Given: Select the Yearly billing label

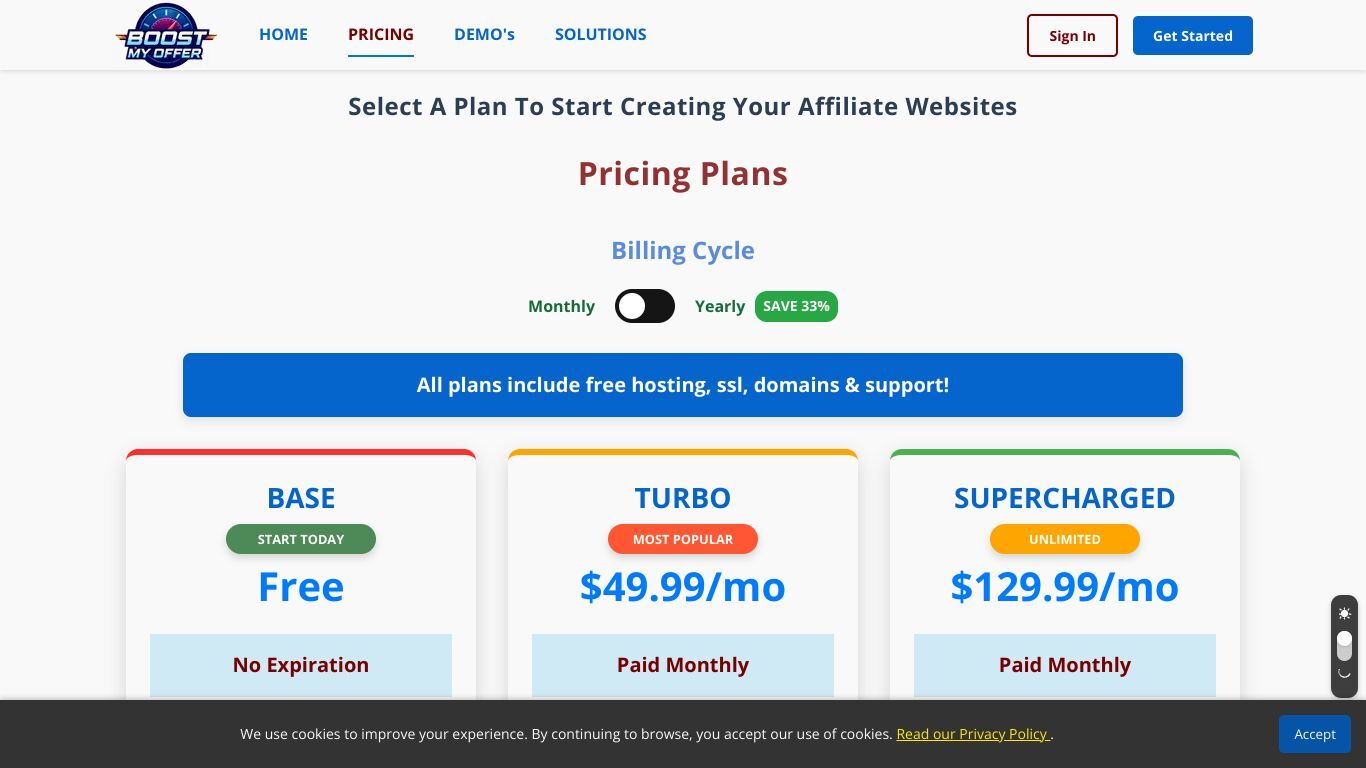Looking at the screenshot, I should click(x=720, y=306).
